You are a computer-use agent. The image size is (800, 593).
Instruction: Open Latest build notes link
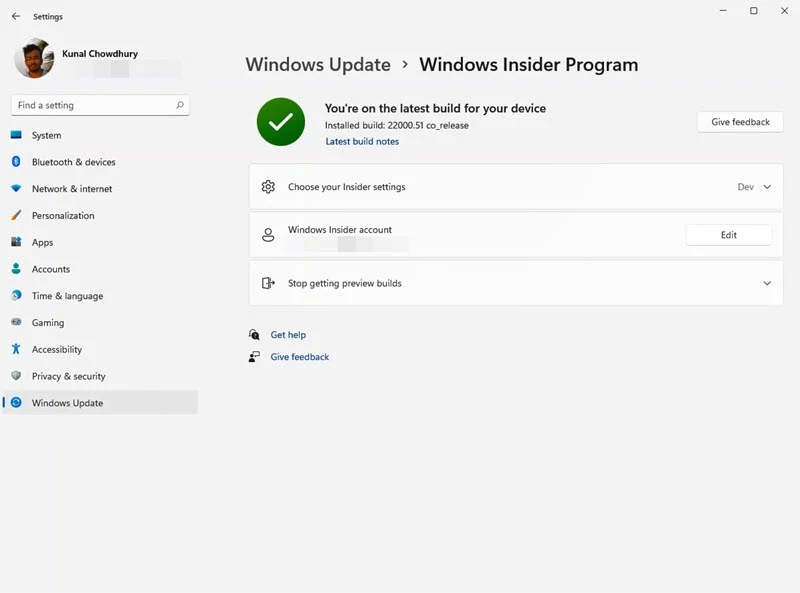pos(362,141)
